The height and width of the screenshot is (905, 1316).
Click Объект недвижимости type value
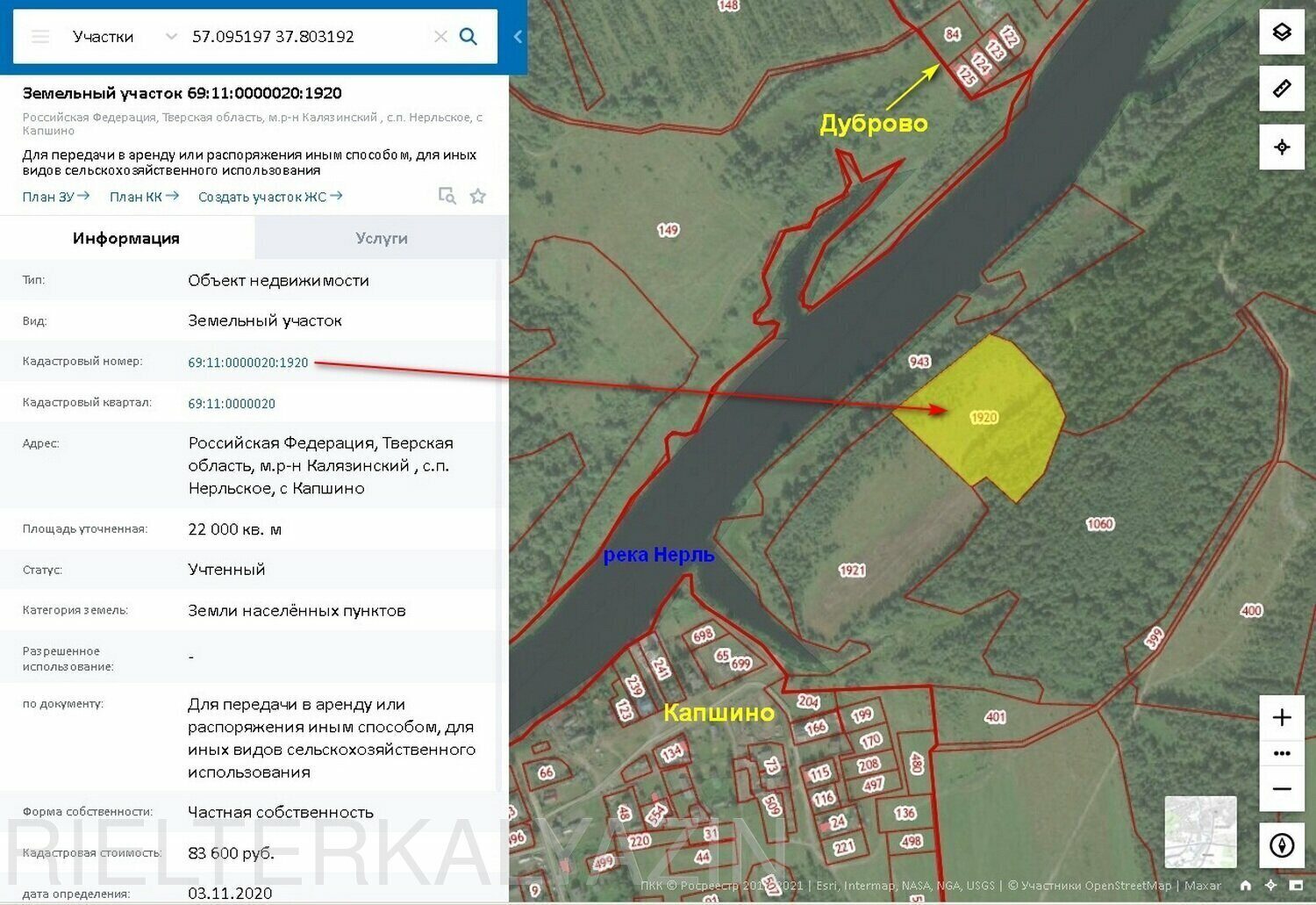click(x=278, y=281)
